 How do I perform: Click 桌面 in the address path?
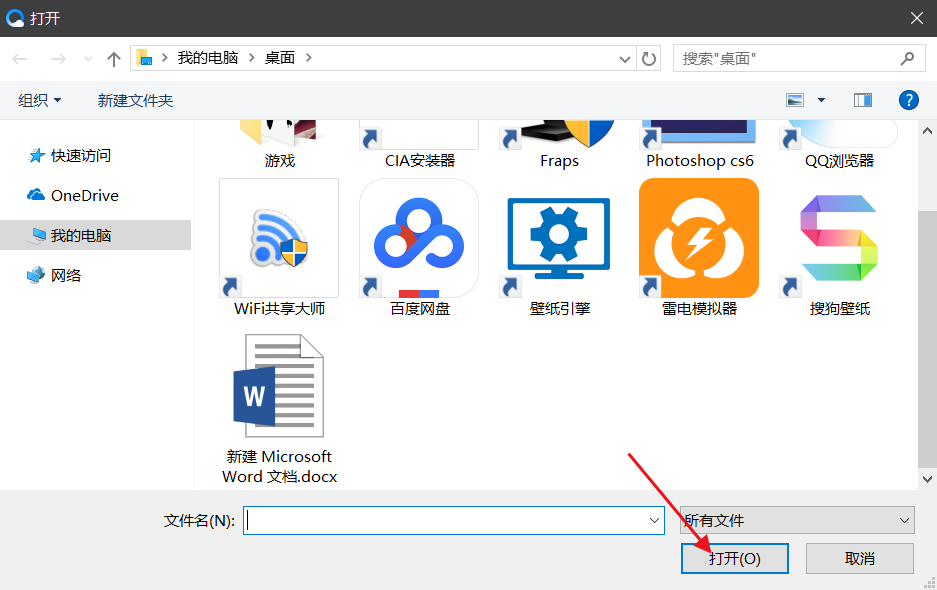click(x=280, y=58)
